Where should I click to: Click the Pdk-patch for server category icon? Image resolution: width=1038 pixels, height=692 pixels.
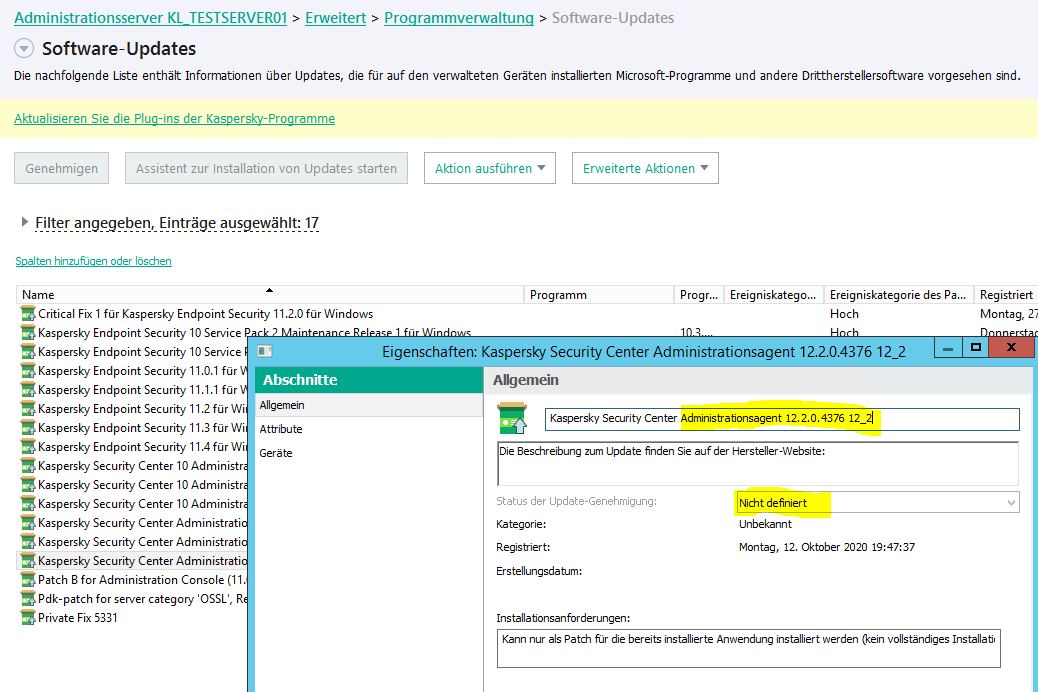pyautogui.click(x=28, y=599)
